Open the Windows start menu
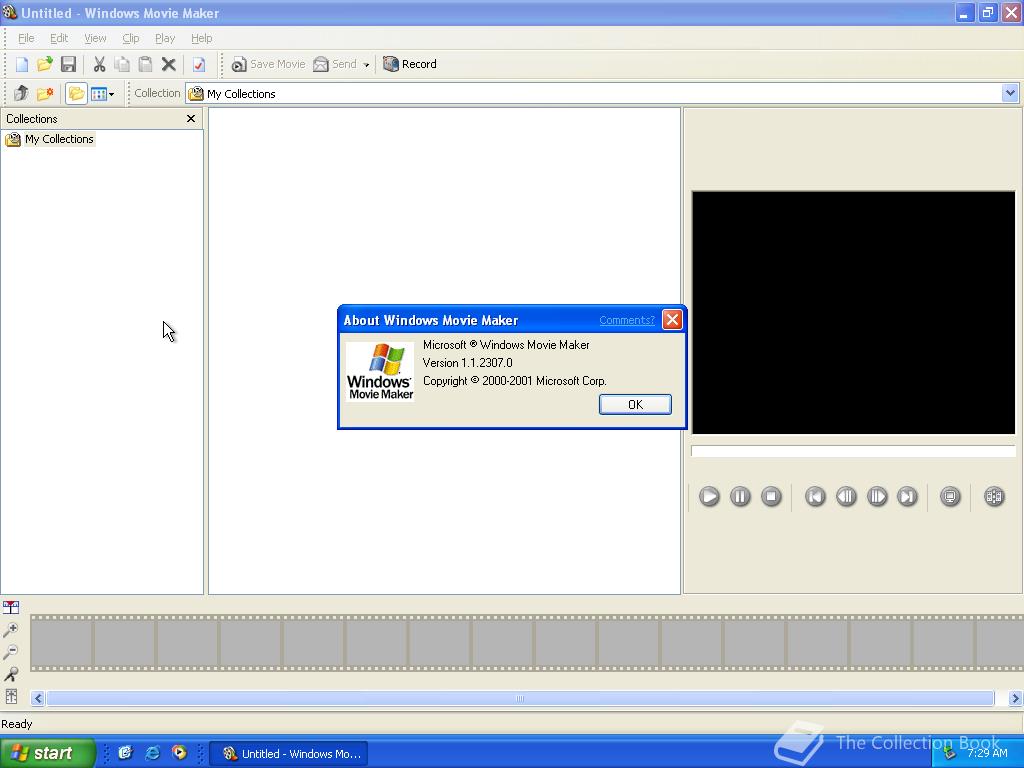 coord(47,753)
